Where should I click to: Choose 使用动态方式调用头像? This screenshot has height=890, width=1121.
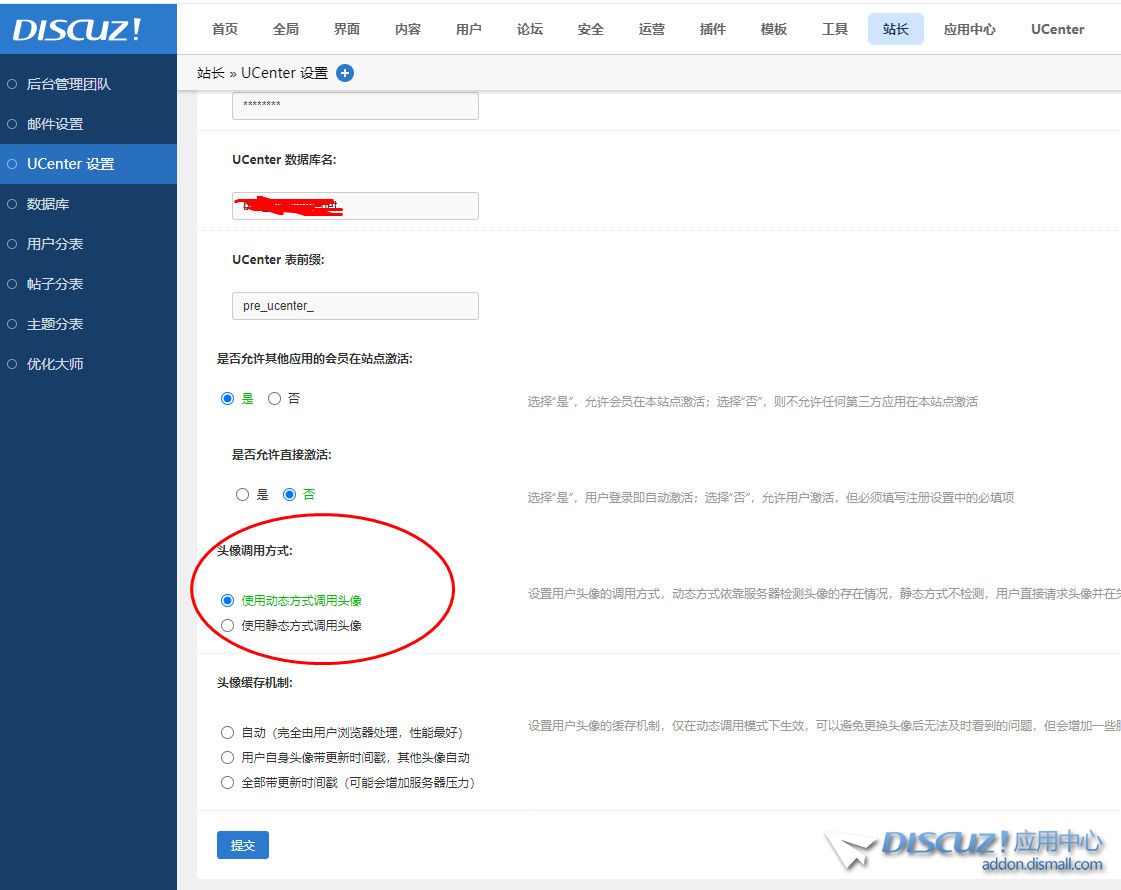point(227,600)
